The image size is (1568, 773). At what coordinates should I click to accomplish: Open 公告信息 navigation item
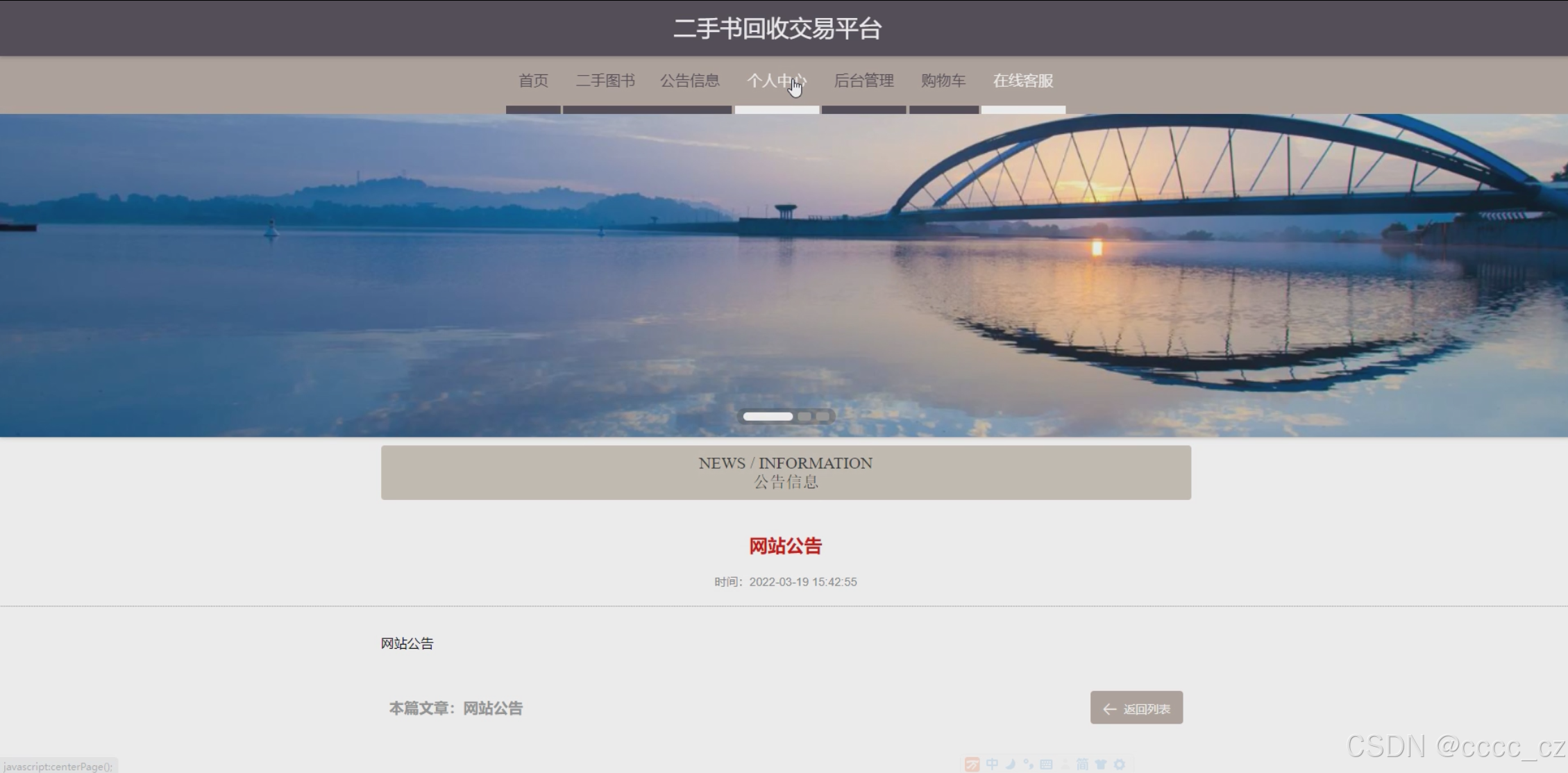click(689, 81)
